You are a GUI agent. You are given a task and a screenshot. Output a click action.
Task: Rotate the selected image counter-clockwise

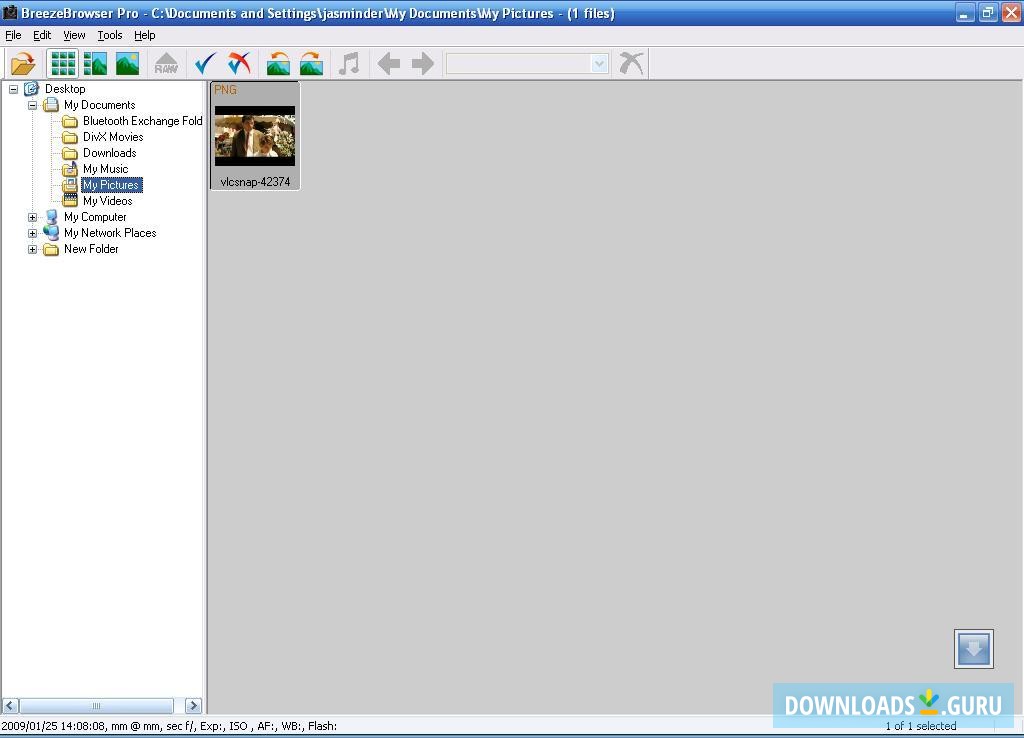pyautogui.click(x=278, y=62)
